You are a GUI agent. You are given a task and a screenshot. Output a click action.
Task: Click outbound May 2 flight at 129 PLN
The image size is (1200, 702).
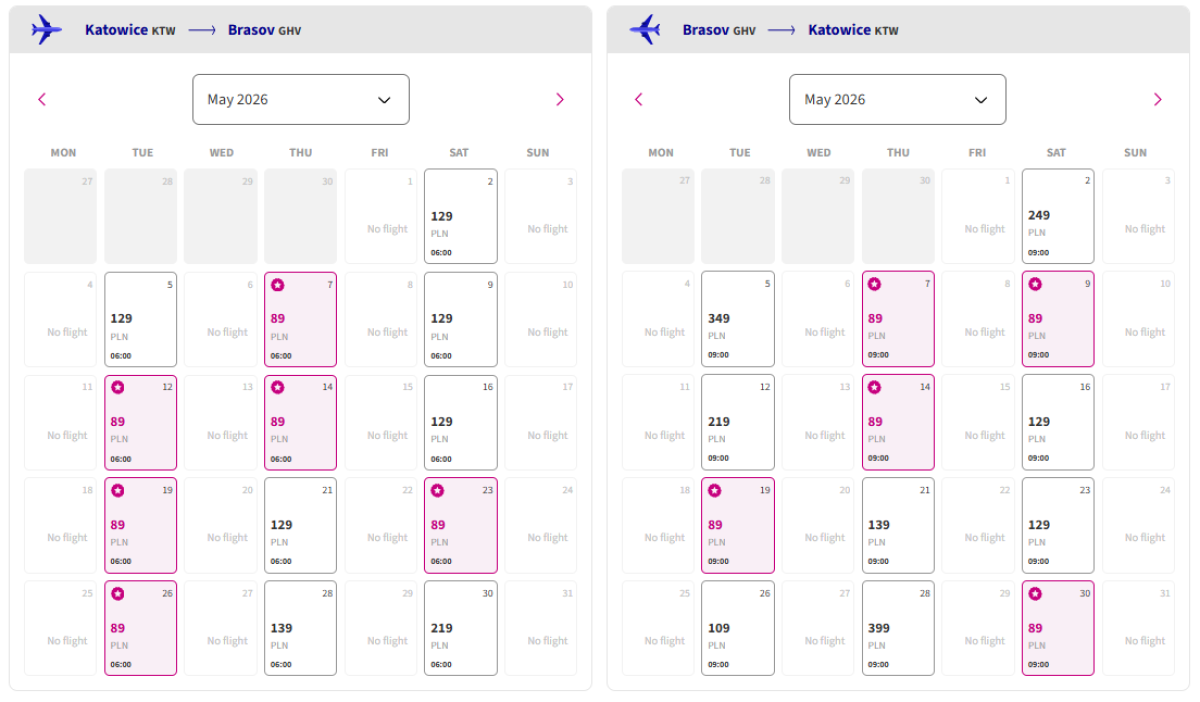point(460,216)
